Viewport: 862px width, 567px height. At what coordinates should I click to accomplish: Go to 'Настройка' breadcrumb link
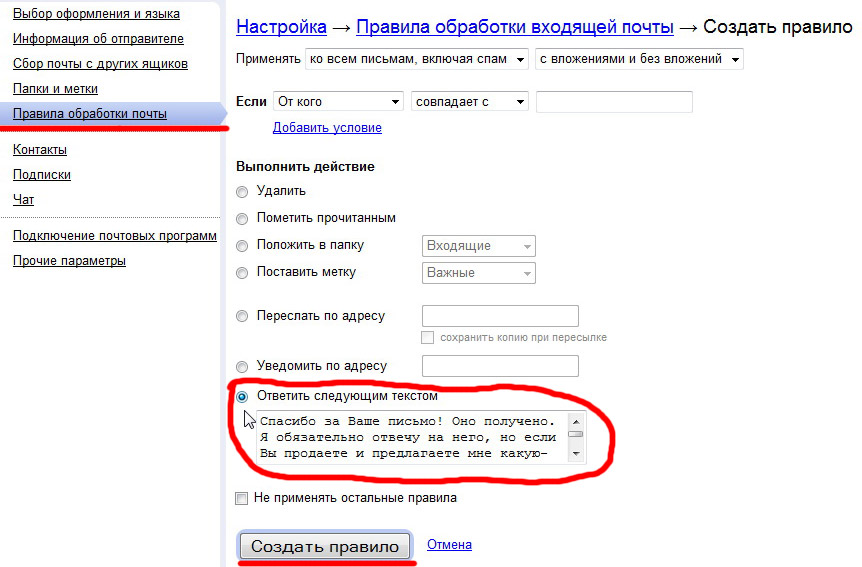[281, 27]
